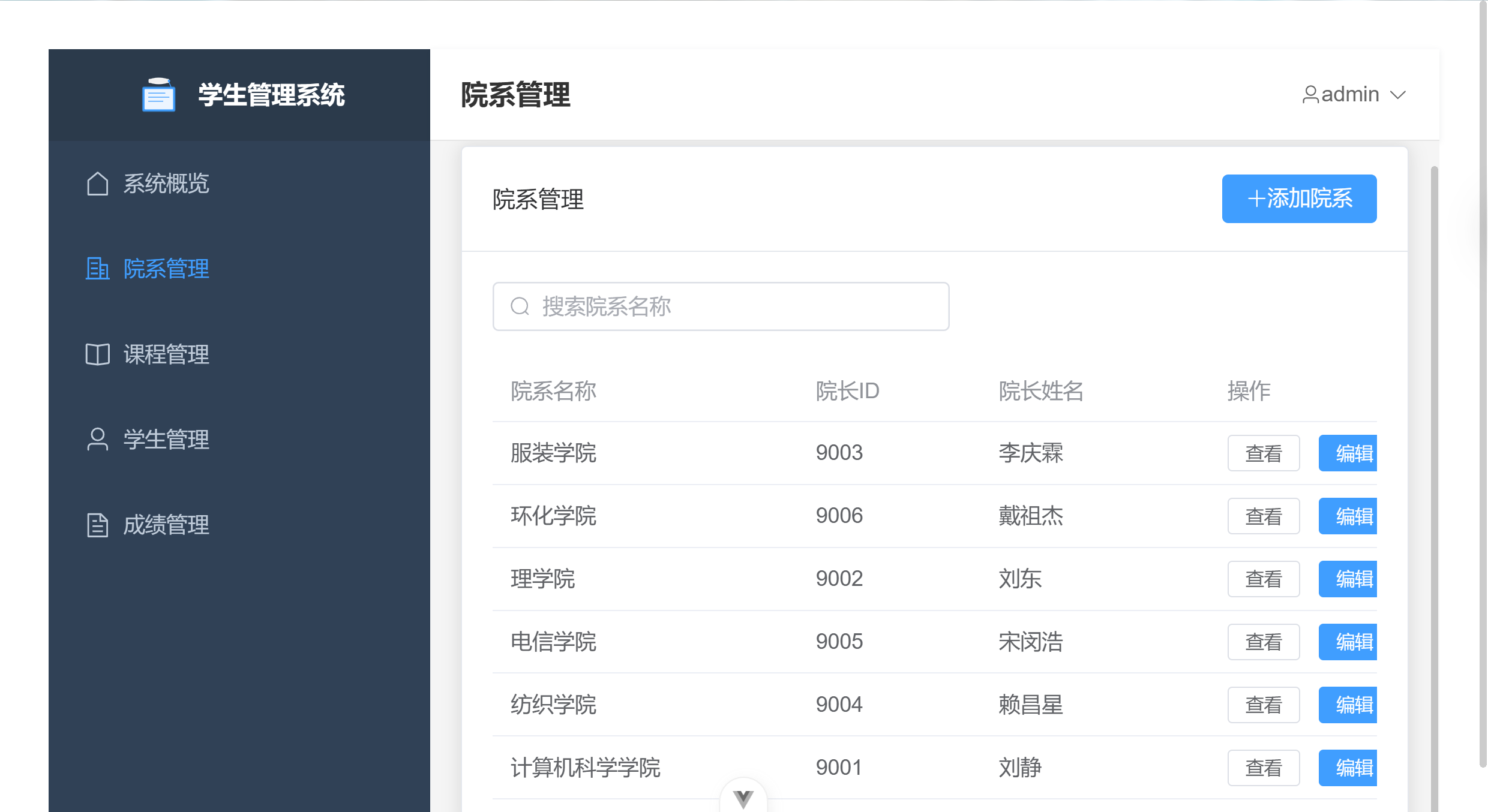Click 查看 for 纺织学院
The width and height of the screenshot is (1488, 812).
pos(1264,705)
